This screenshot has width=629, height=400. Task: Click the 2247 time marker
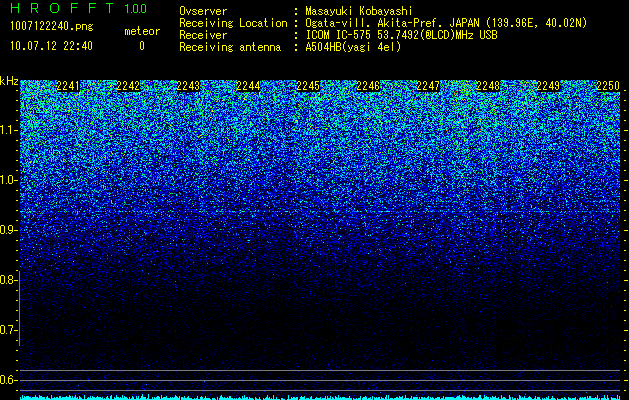pyautogui.click(x=428, y=86)
